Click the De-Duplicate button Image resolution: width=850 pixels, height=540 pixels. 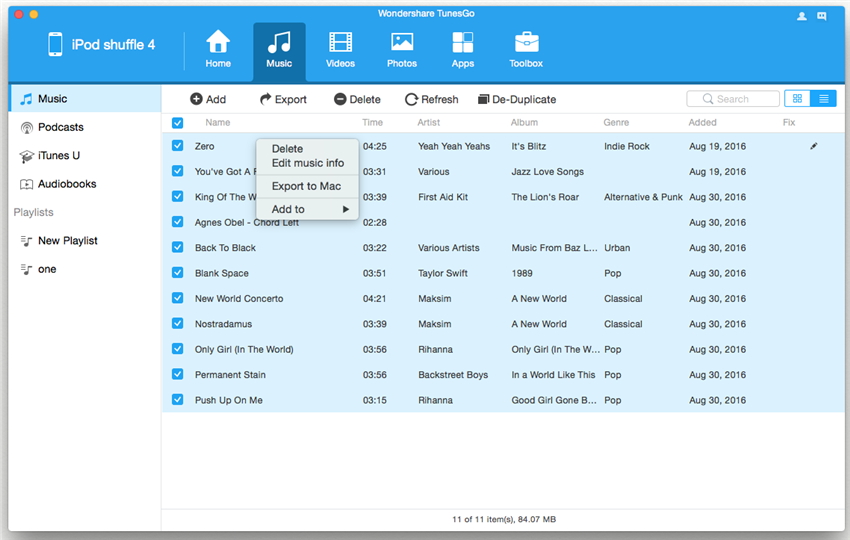coord(517,99)
